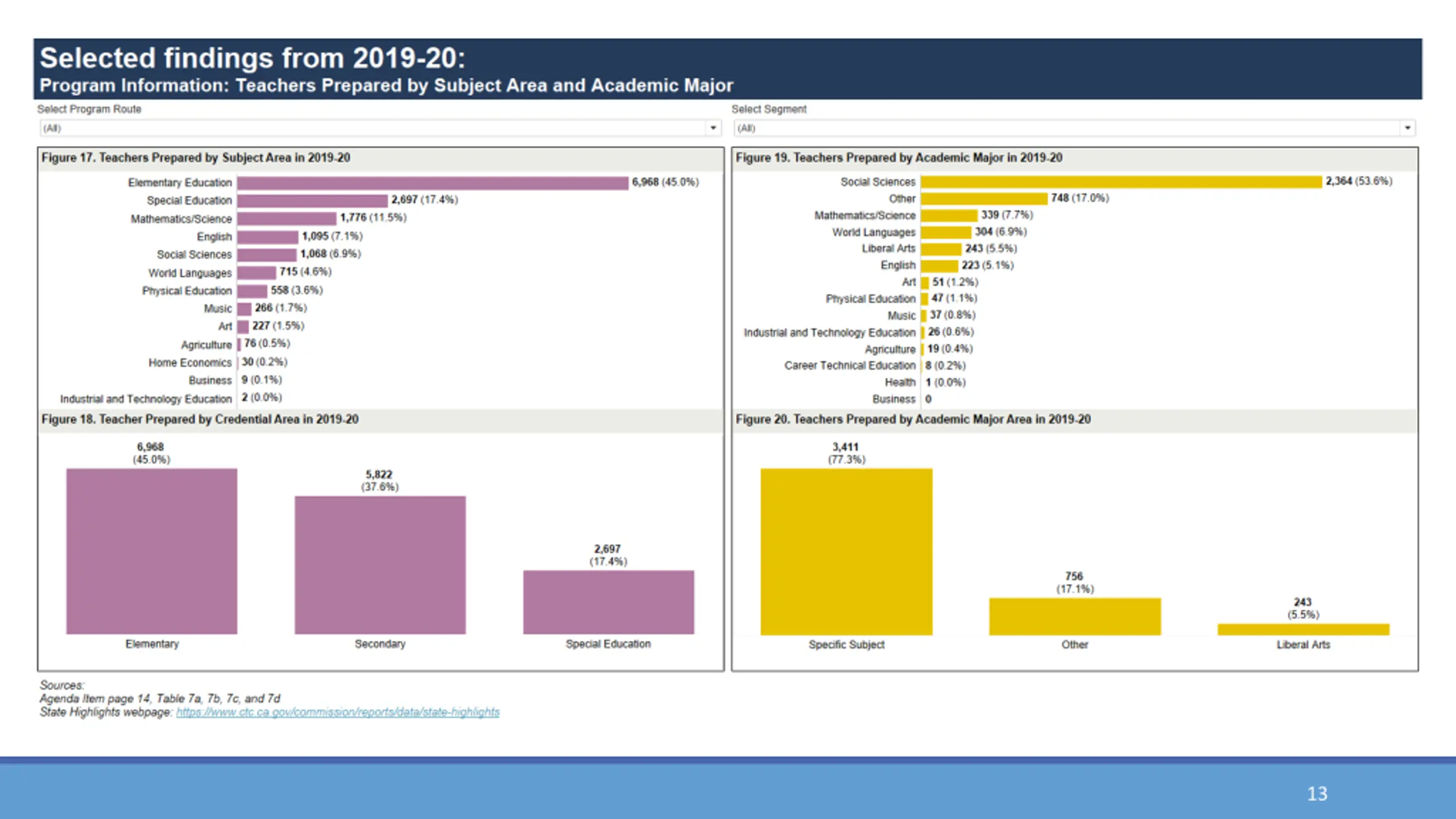Viewport: 1456px width, 819px height.
Task: Open the Select Segment dropdown arrow
Action: [1407, 128]
